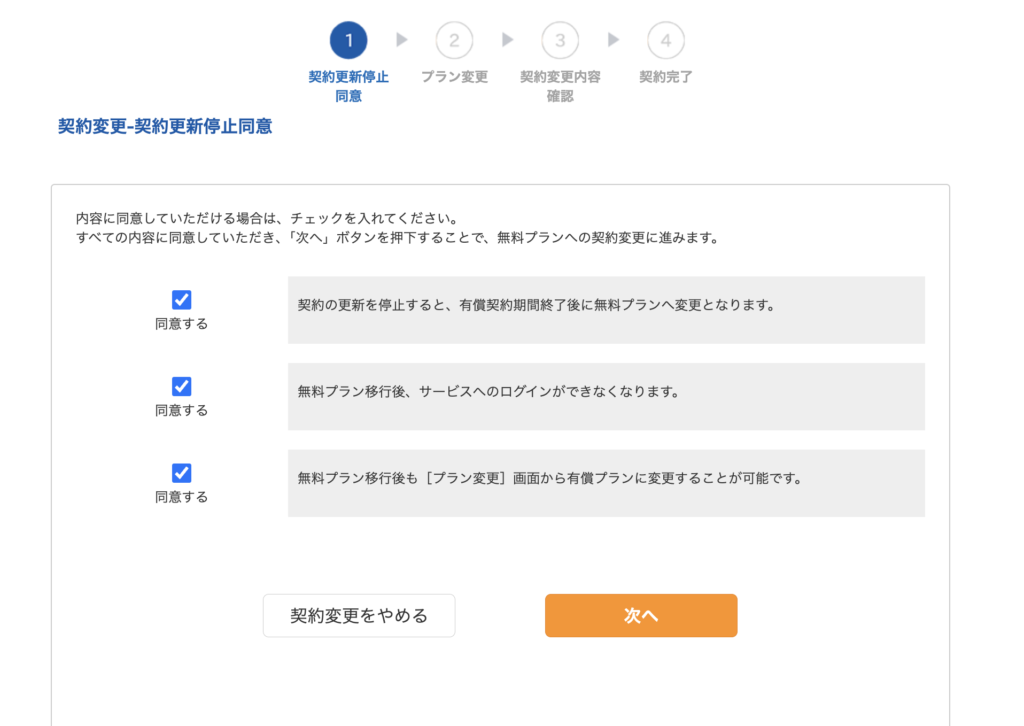1024x726 pixels.
Task: Click the orange 次へ button
Action: [641, 616]
